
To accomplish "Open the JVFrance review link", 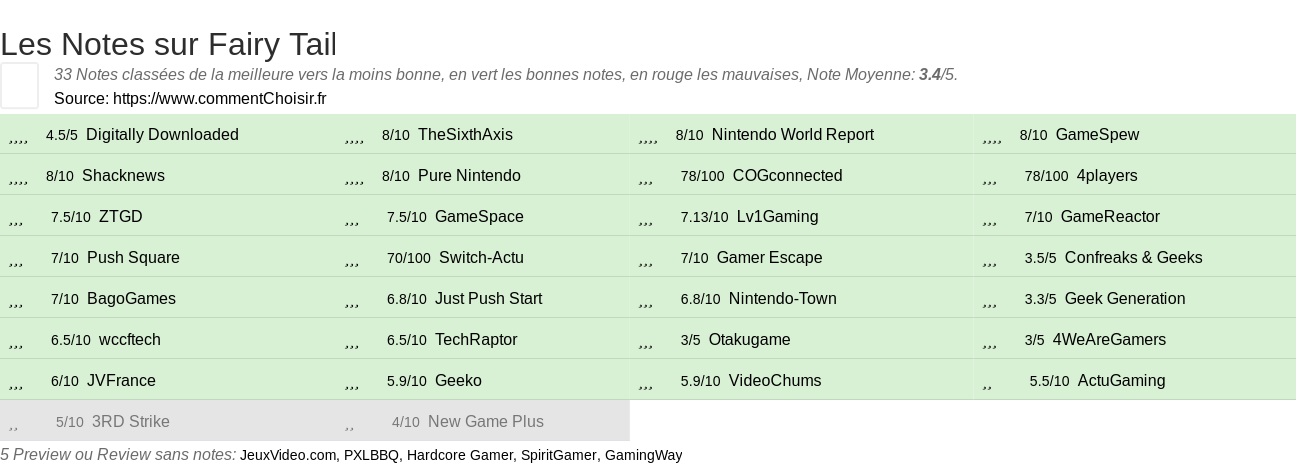I will (x=121, y=381).
